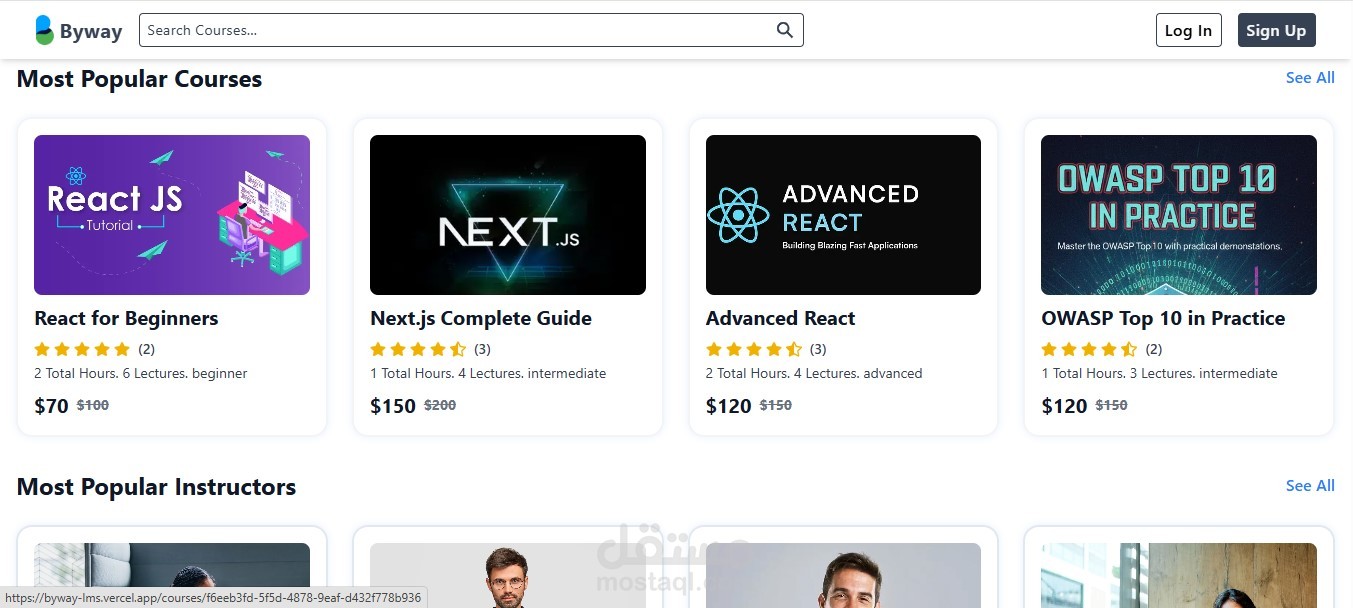Click the $150 price on Next.js Complete Guide
Image resolution: width=1353 pixels, height=608 pixels.
tap(393, 406)
